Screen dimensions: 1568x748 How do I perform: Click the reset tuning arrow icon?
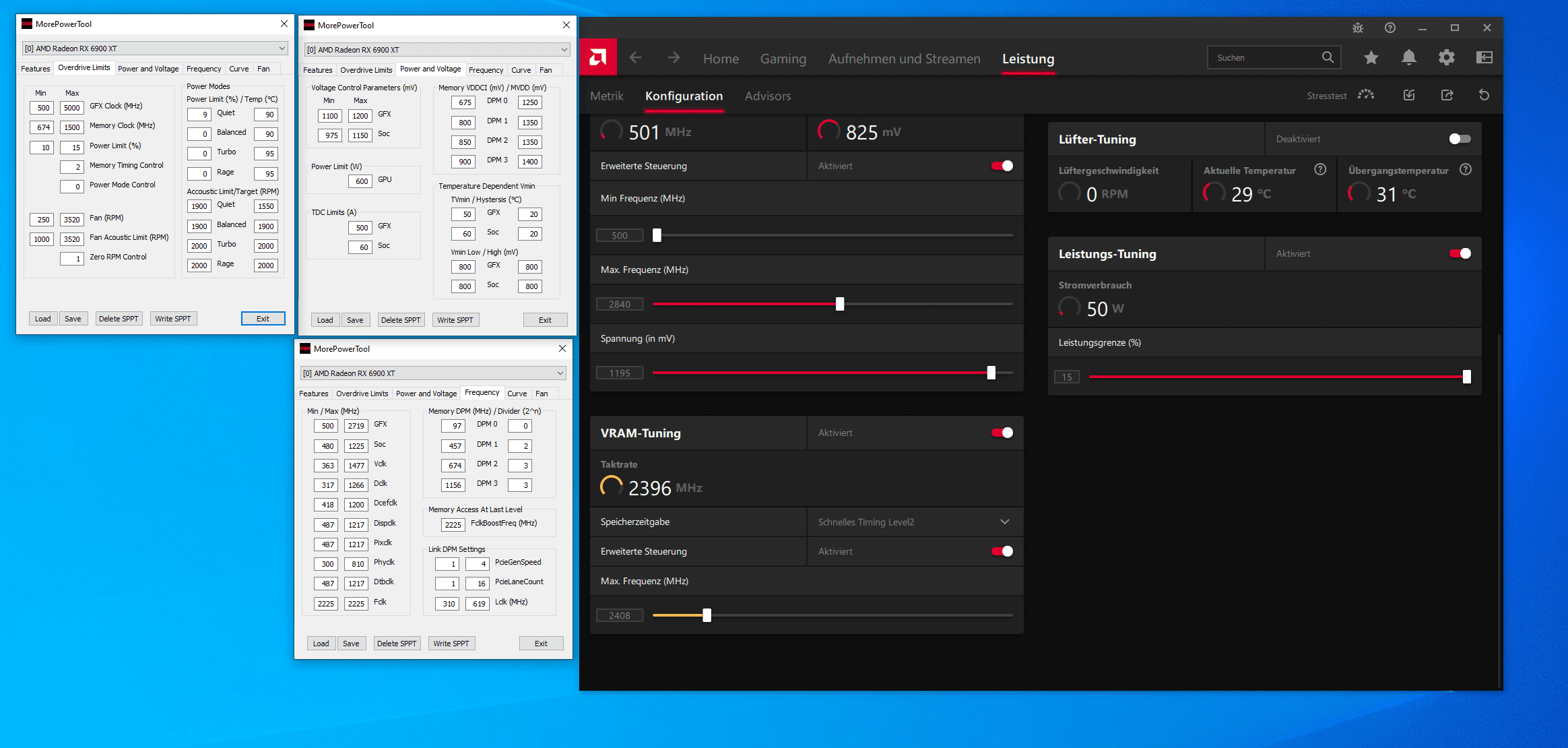[x=1484, y=95]
